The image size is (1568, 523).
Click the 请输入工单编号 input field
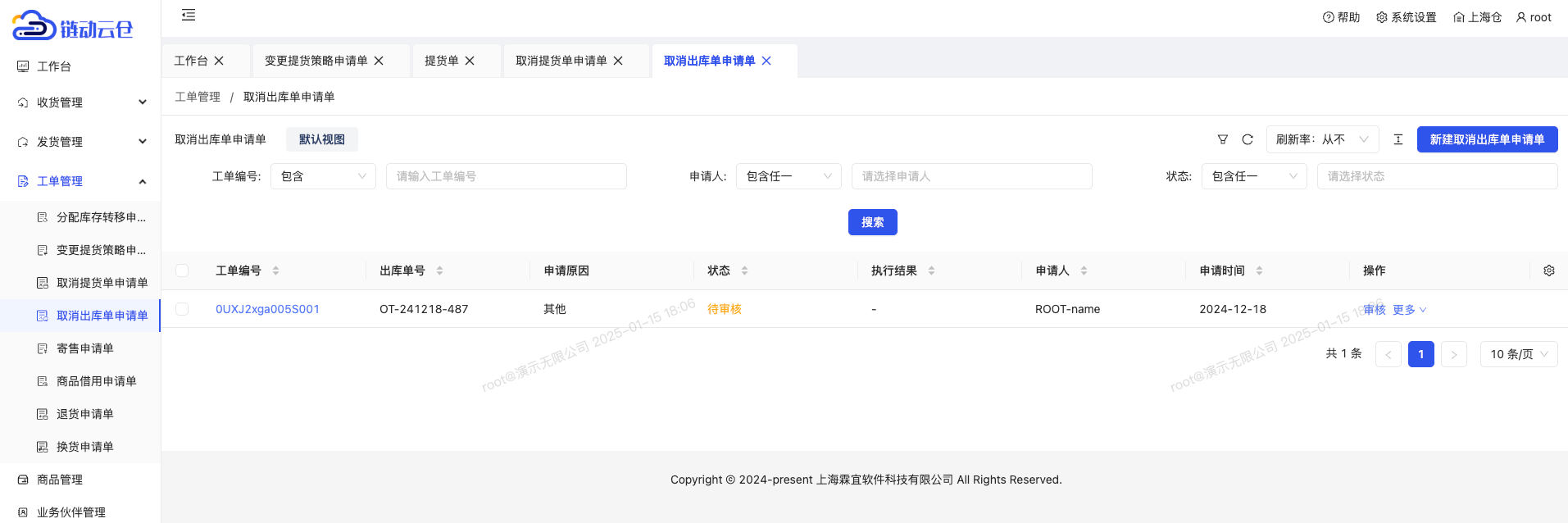point(506,176)
